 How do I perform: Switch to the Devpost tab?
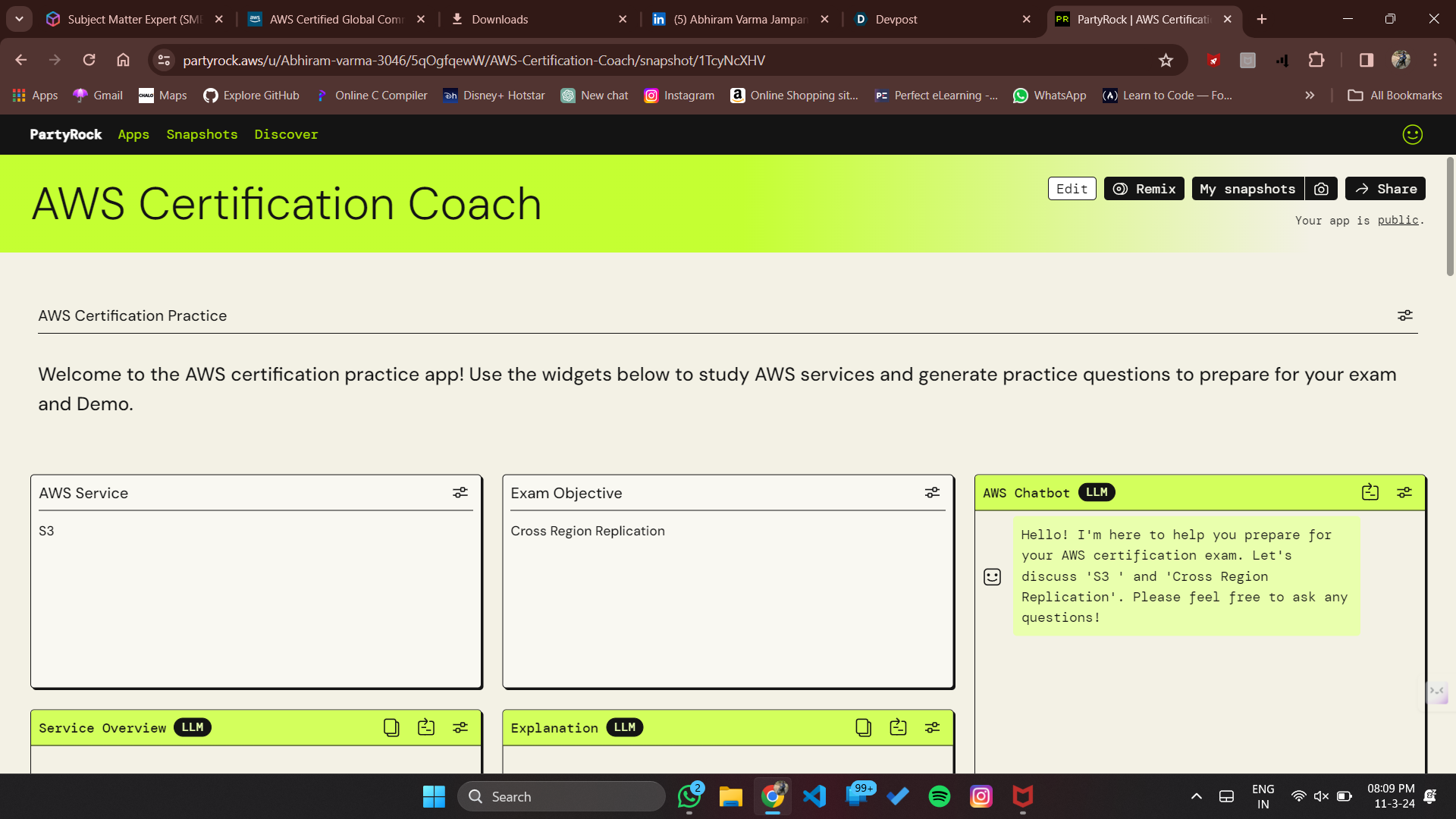point(896,19)
